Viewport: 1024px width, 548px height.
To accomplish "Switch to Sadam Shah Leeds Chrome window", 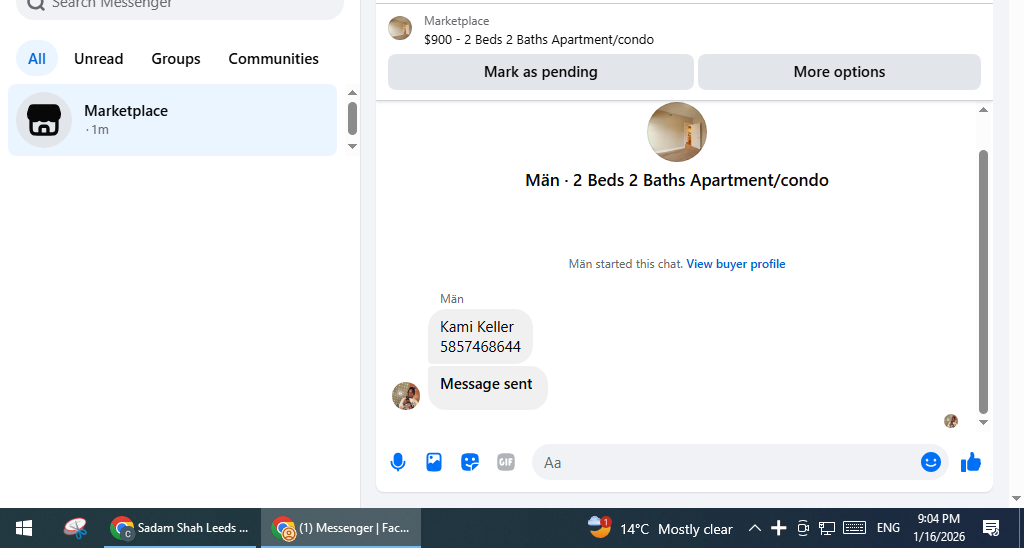I will click(x=180, y=528).
